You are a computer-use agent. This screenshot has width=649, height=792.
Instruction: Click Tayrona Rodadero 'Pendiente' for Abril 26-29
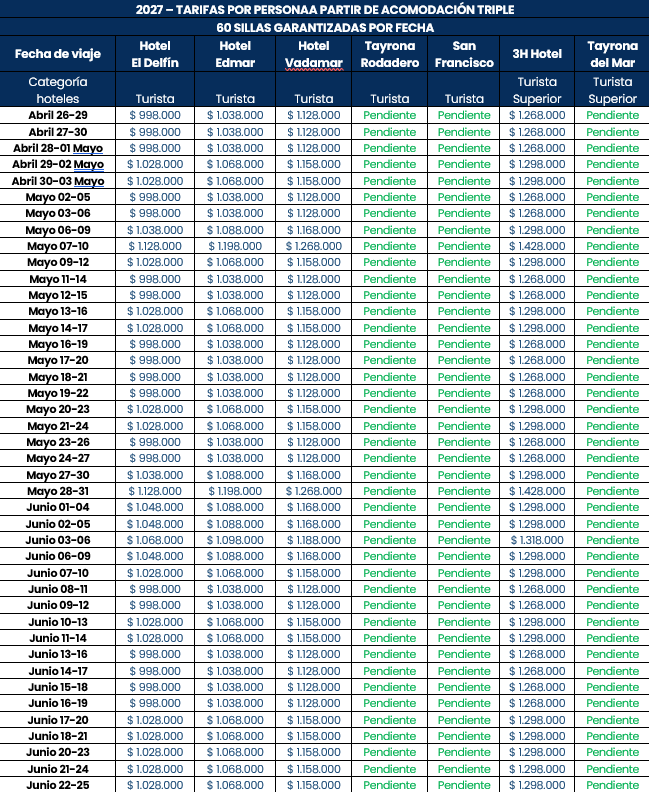coord(389,115)
